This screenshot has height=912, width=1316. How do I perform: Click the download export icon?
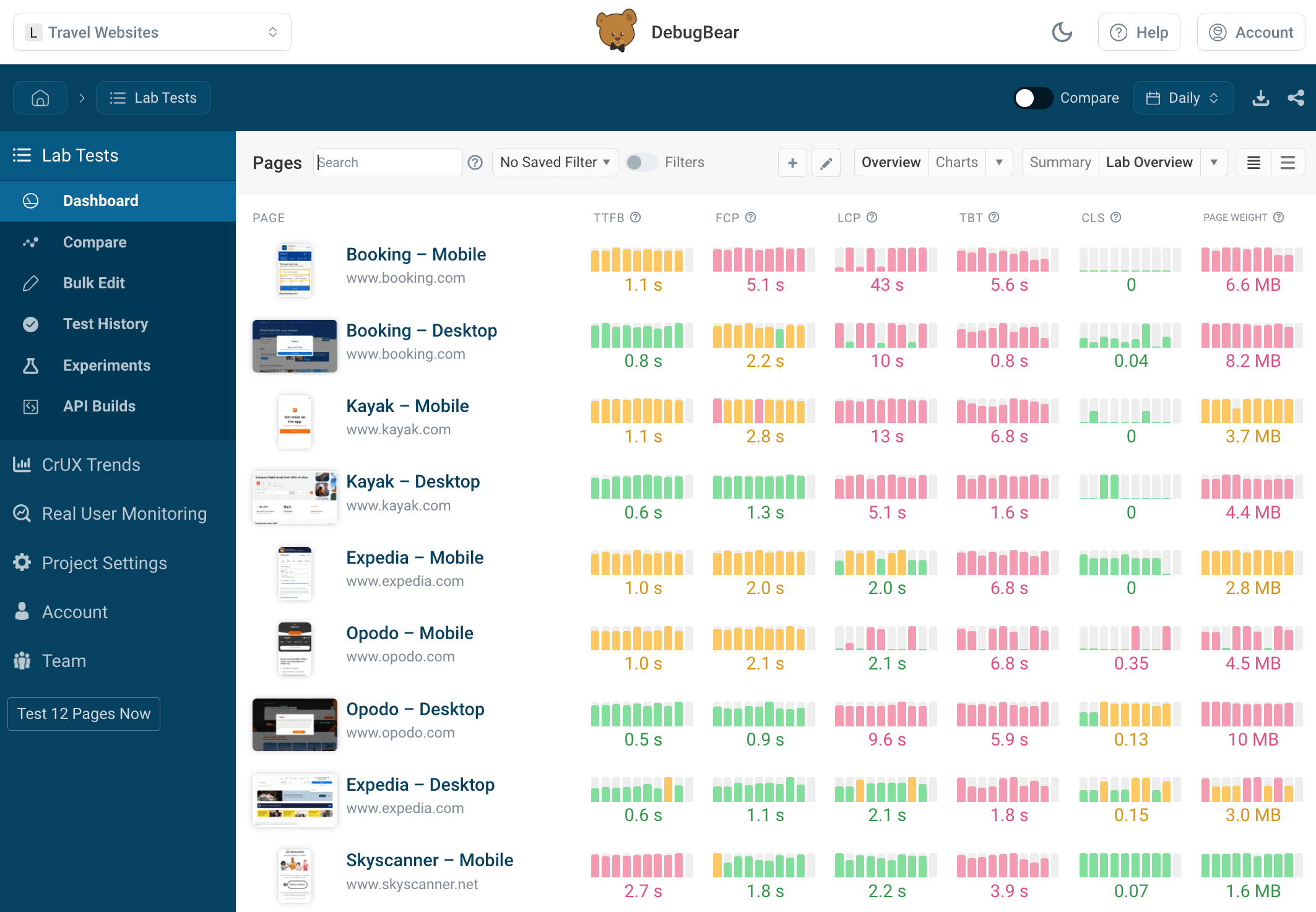[x=1261, y=98]
